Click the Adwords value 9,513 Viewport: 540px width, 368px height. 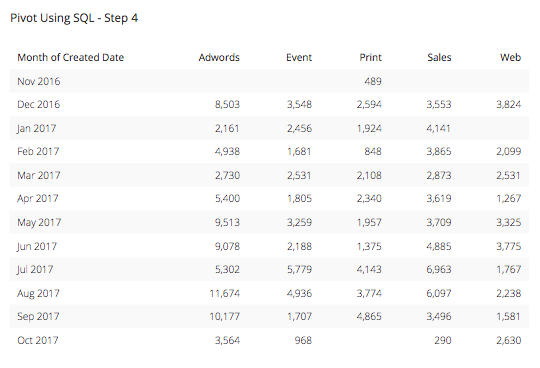(227, 222)
